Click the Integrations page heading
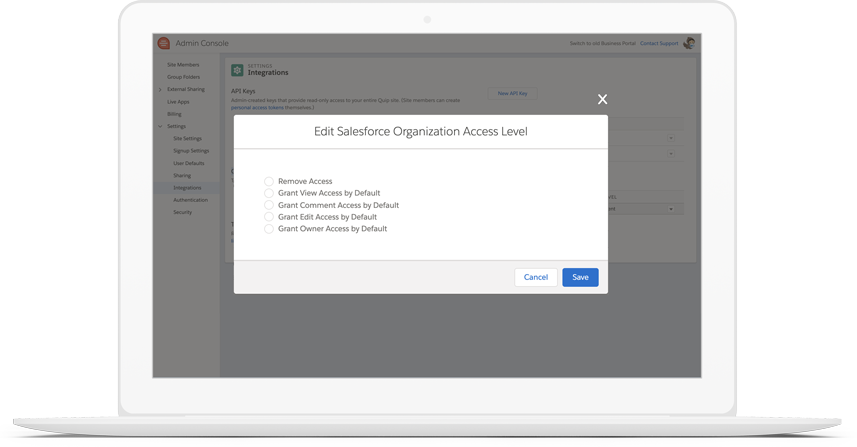 268,73
